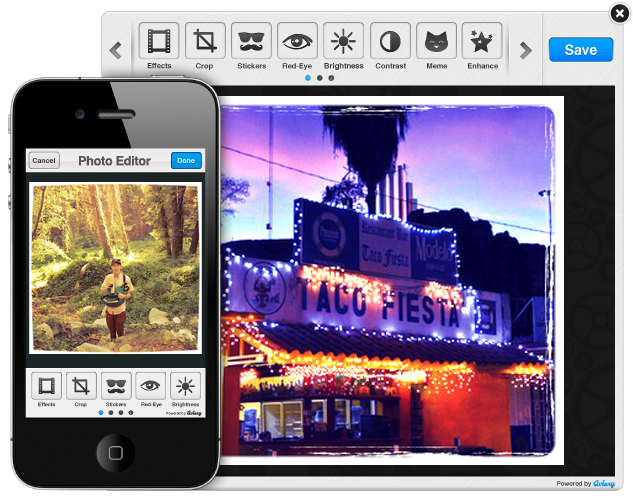
Task: Save the edited photo
Action: [581, 50]
